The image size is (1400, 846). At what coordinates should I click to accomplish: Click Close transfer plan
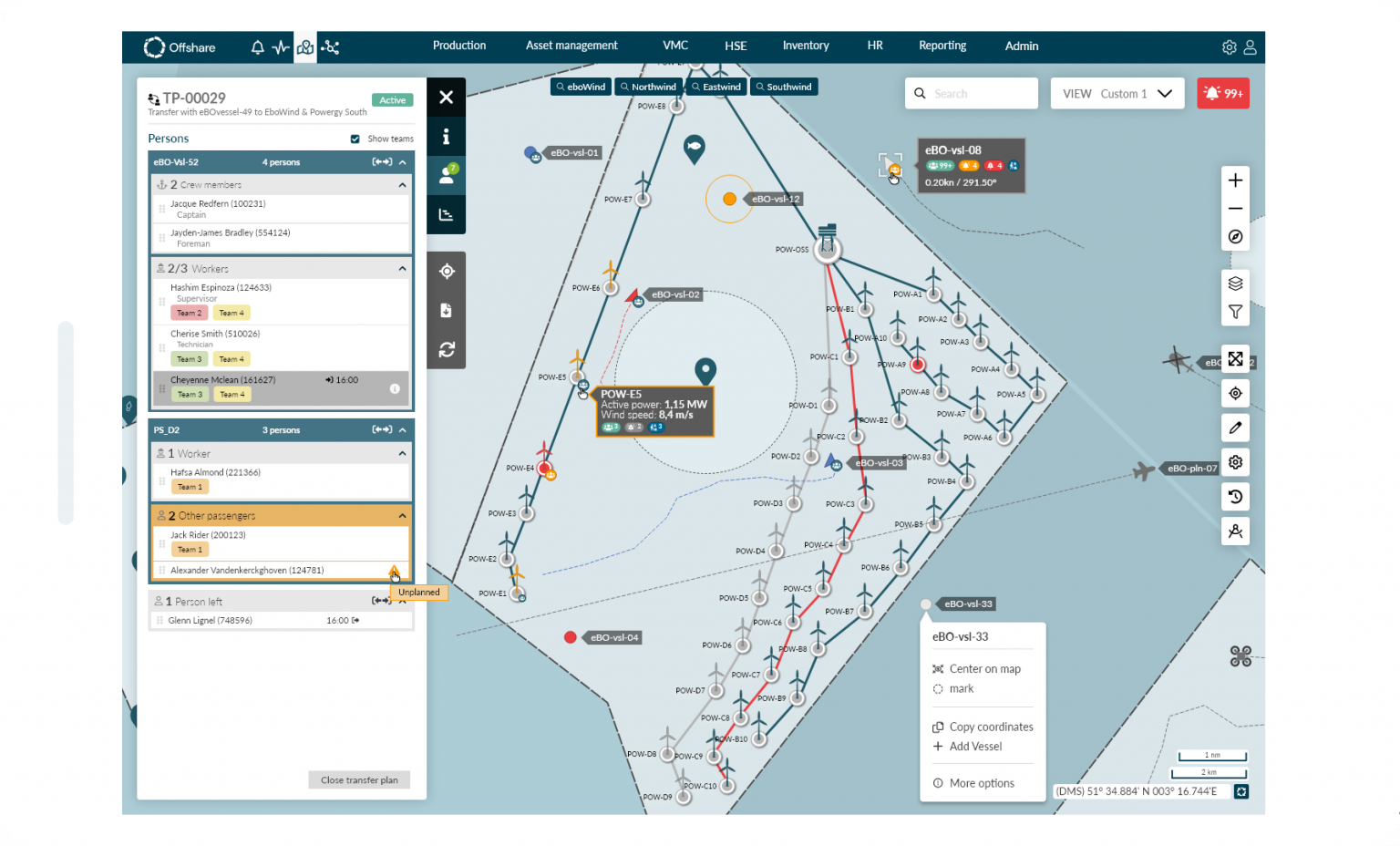(x=359, y=779)
